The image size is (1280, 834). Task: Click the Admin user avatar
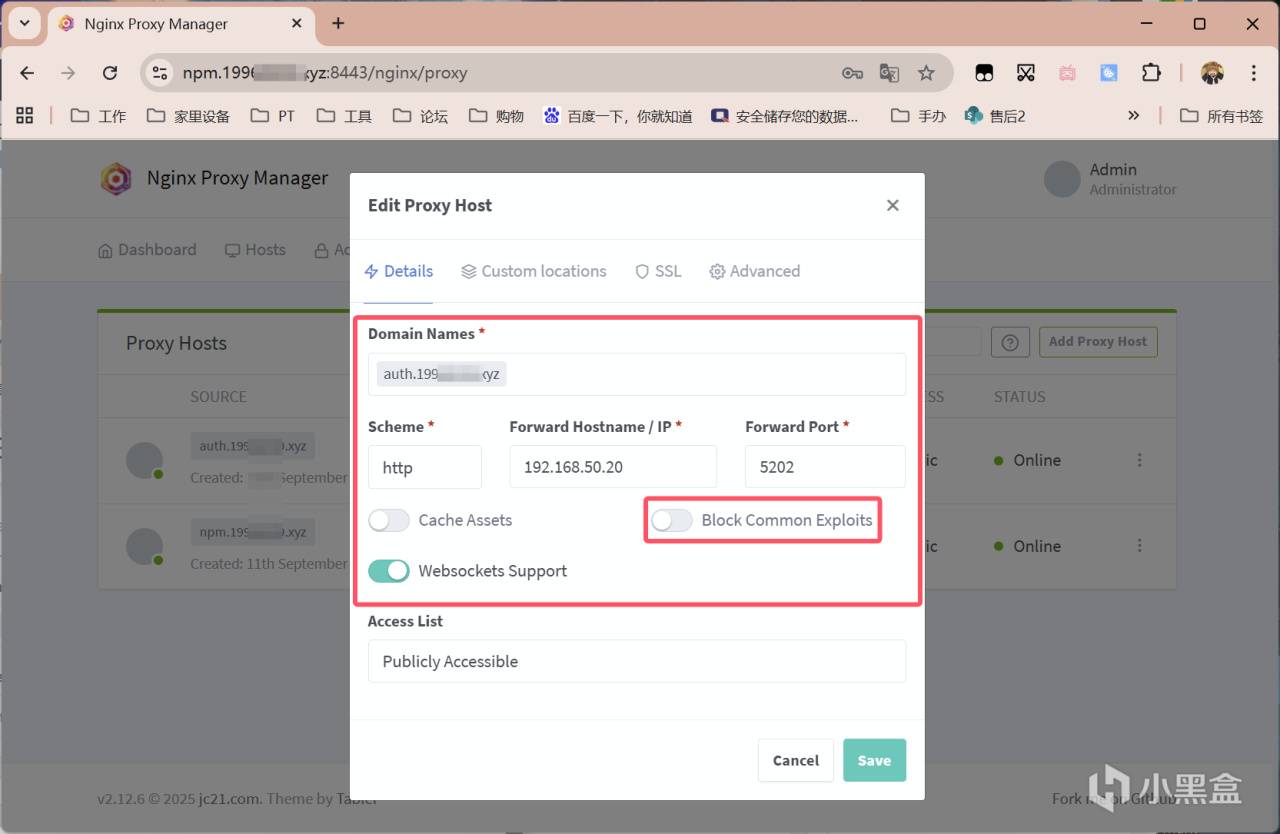tap(1062, 179)
